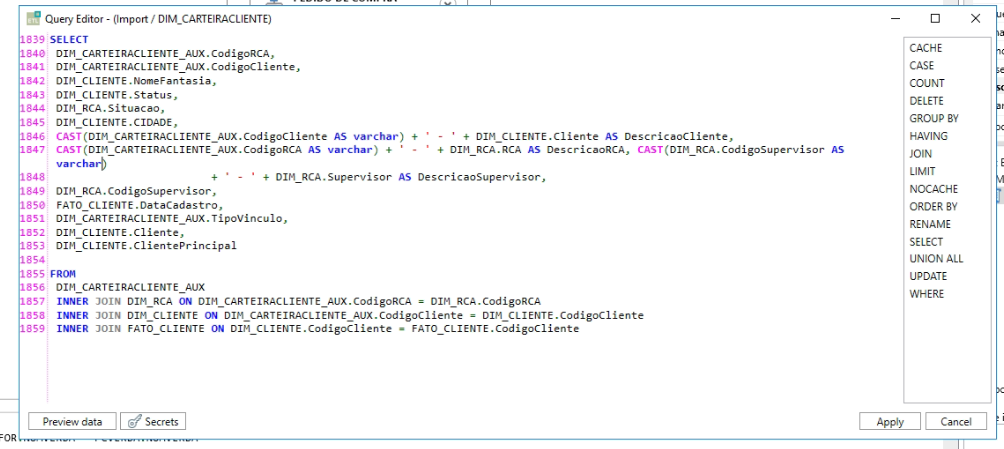Insert the HAVING keyword from list
The width and height of the screenshot is (1004, 449).
point(928,136)
